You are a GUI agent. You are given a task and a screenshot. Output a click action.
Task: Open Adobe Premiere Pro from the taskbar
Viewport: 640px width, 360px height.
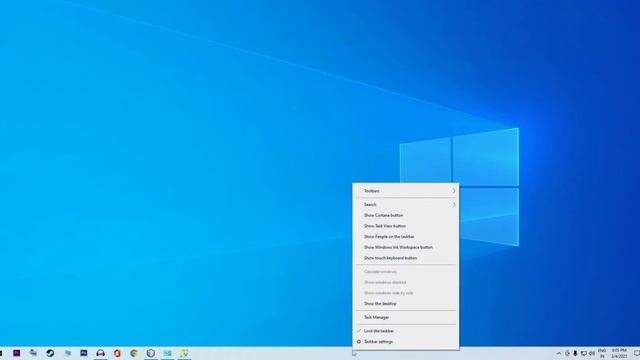coord(17,353)
